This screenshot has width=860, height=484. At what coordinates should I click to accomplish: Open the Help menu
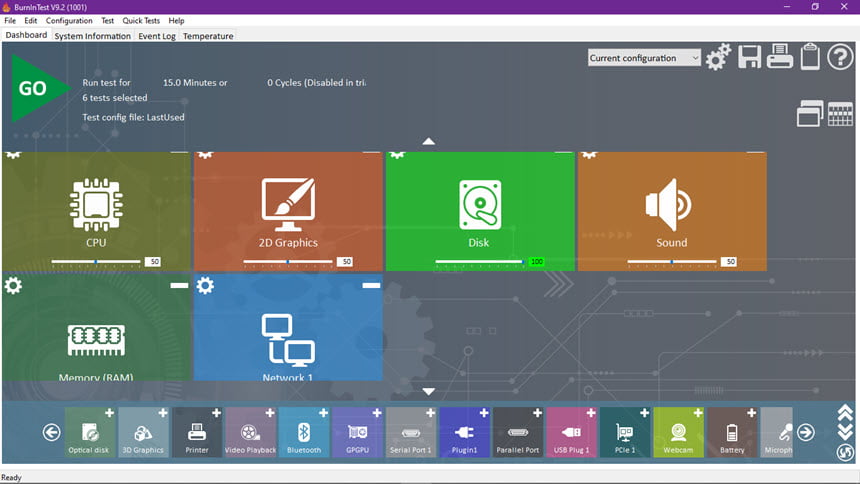coord(176,20)
